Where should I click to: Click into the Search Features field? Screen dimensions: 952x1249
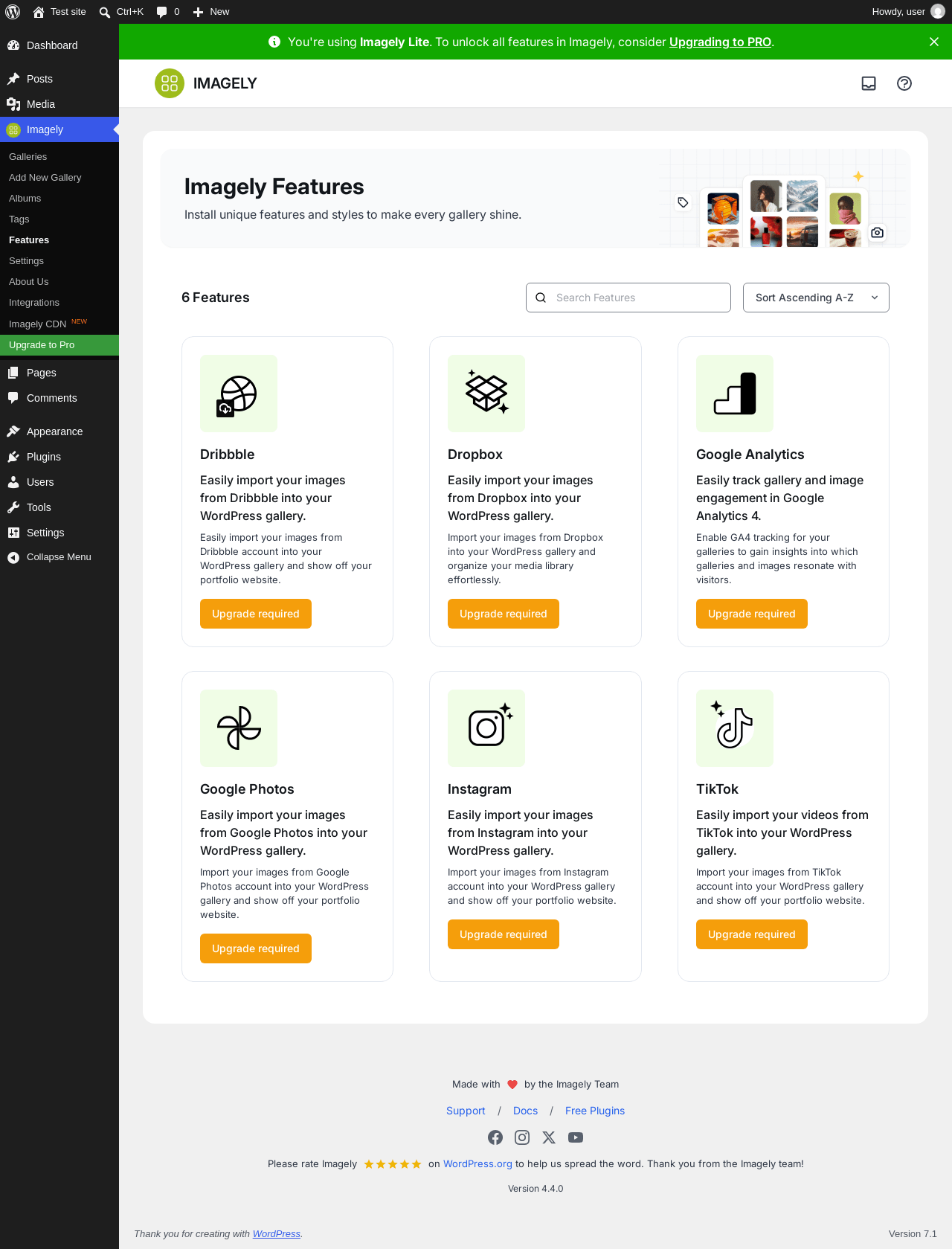(628, 298)
